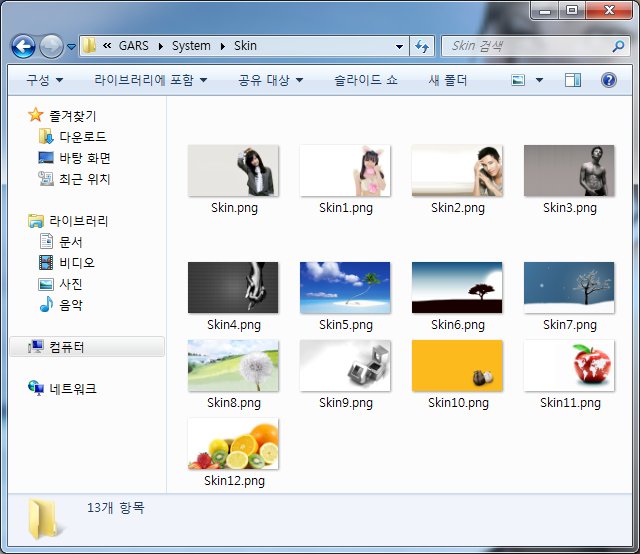Open the 문서 library
The height and width of the screenshot is (554, 640).
tap(71, 242)
